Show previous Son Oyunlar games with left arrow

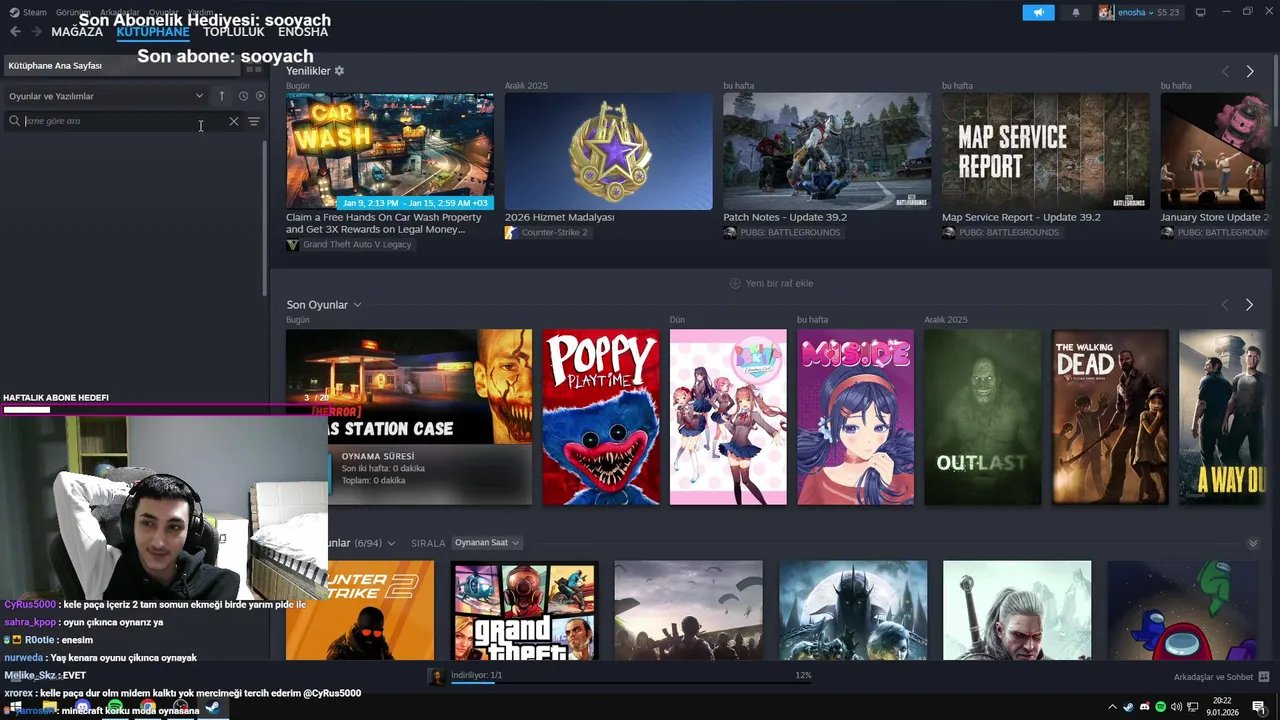[x=1225, y=305]
